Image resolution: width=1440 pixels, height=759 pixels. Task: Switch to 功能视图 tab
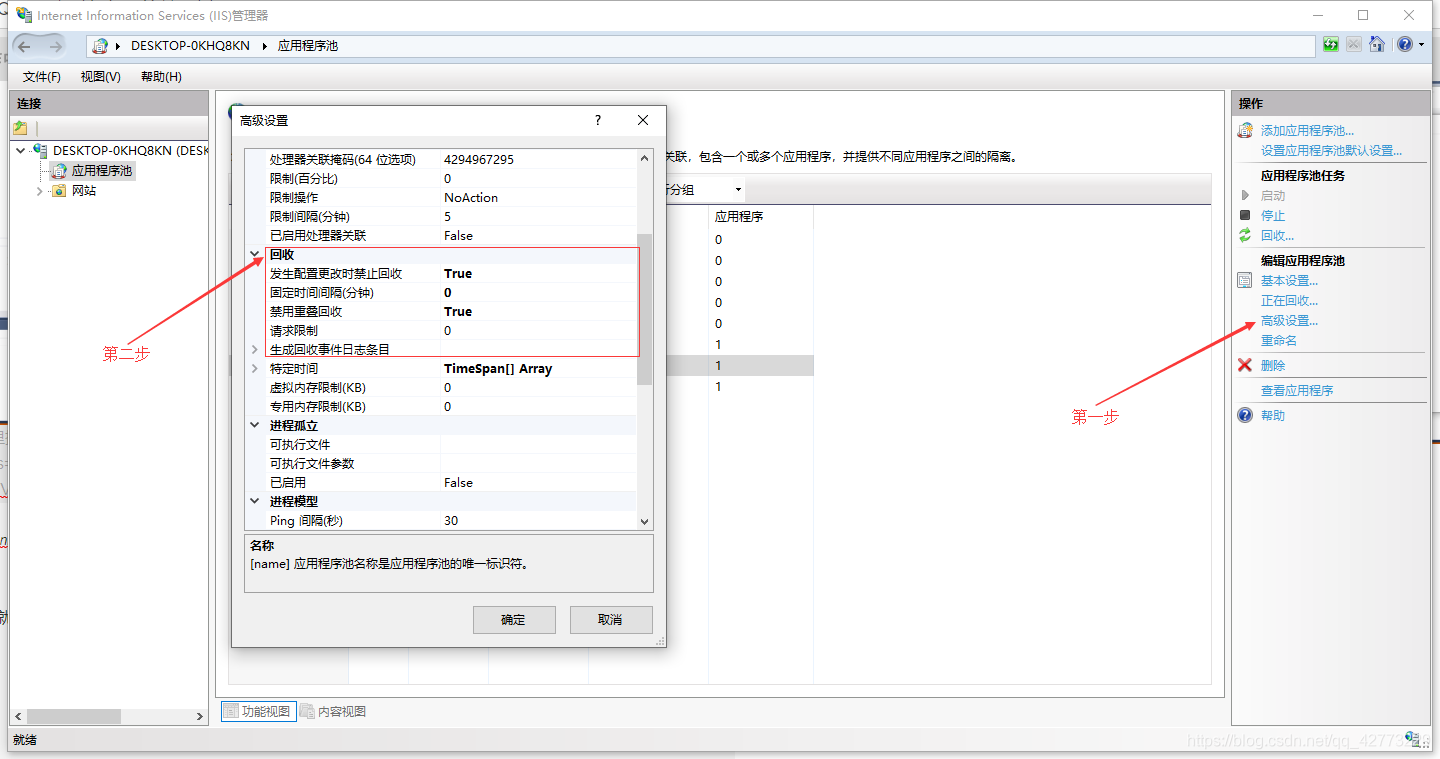point(257,711)
